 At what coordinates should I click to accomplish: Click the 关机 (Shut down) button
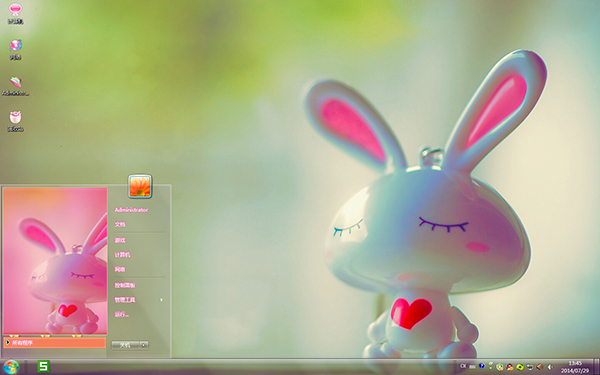[x=125, y=345]
